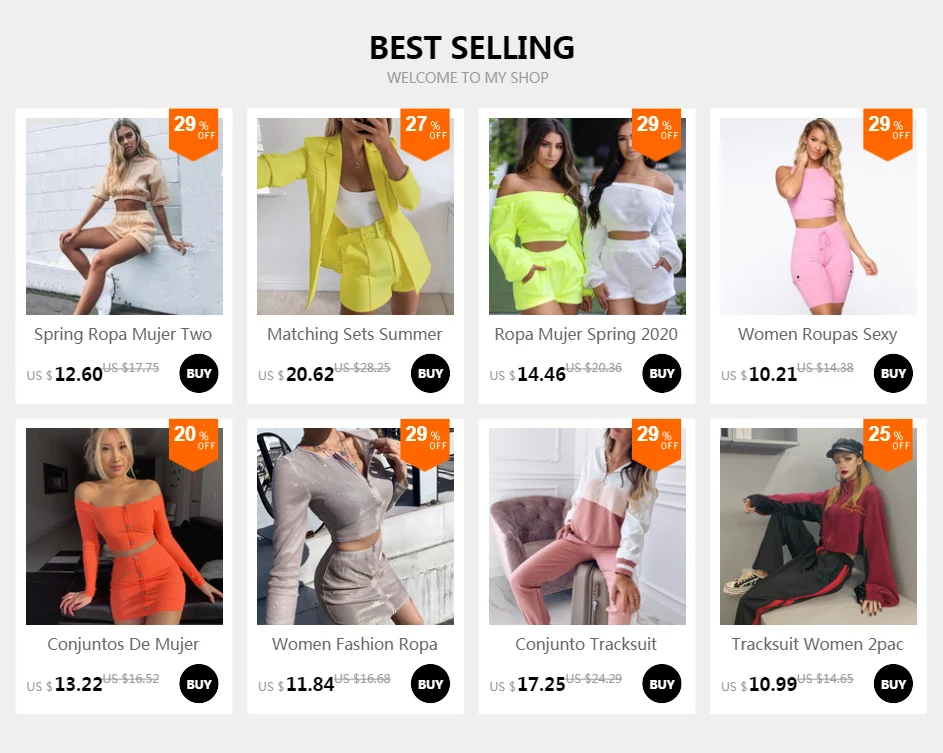This screenshot has width=943, height=753.
Task: Open the yellow blazer set photo
Action: click(x=355, y=216)
